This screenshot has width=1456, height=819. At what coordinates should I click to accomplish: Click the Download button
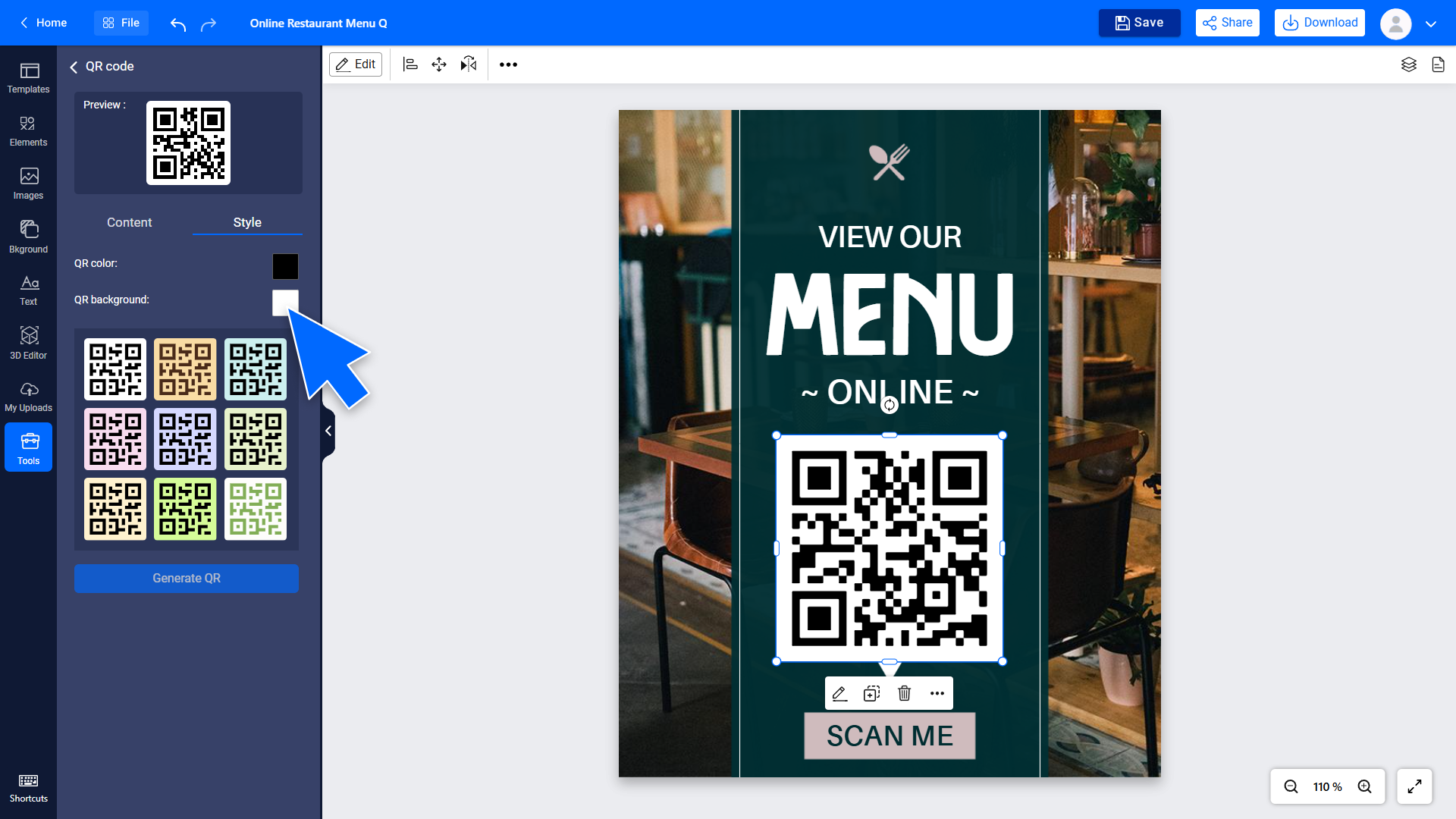pyautogui.click(x=1319, y=23)
